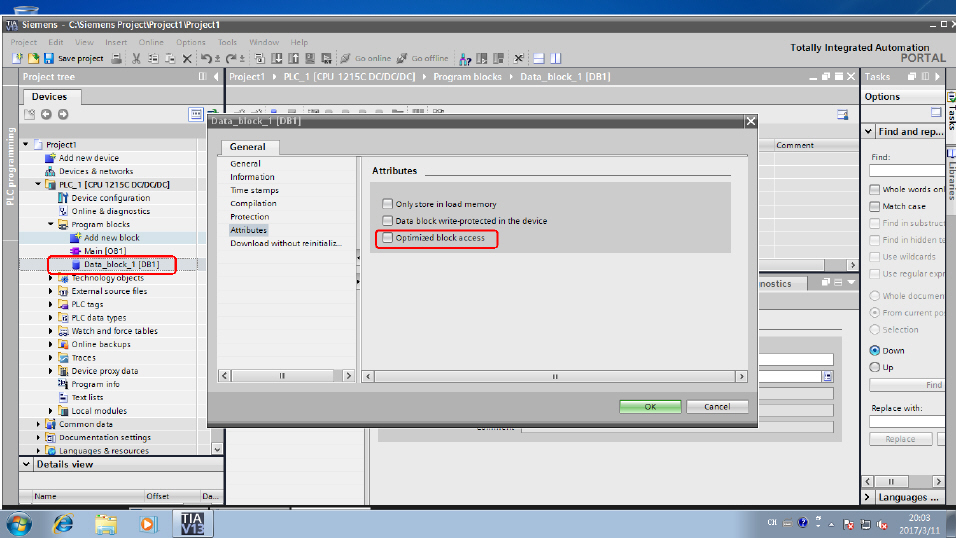Collapse the Details view section
The width and height of the screenshot is (956, 538).
pos(26,464)
